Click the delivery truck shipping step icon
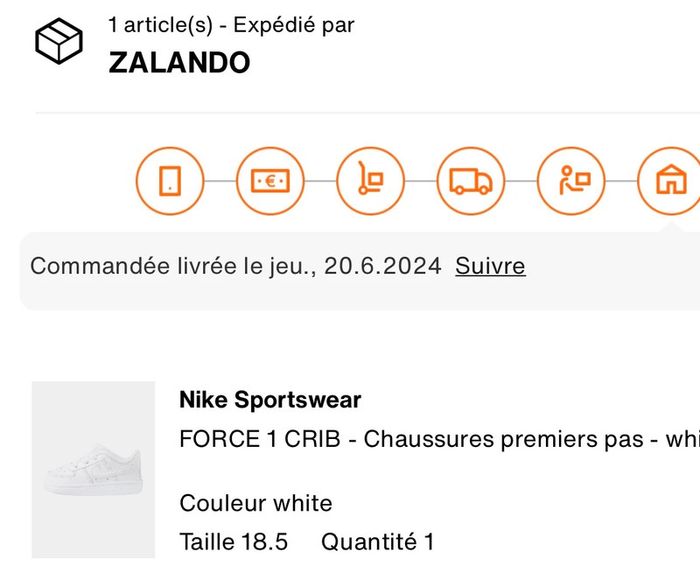The image size is (700, 564). [x=471, y=181]
